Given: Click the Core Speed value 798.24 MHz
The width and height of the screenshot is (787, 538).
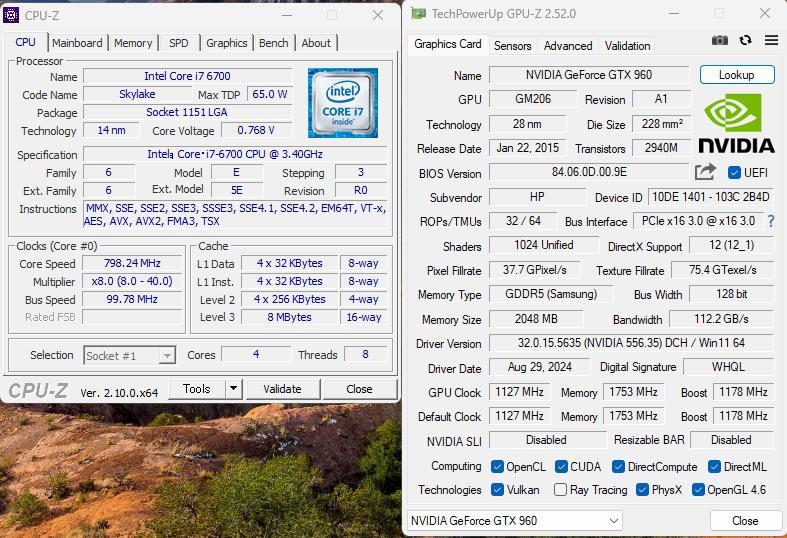Looking at the screenshot, I should (x=132, y=263).
